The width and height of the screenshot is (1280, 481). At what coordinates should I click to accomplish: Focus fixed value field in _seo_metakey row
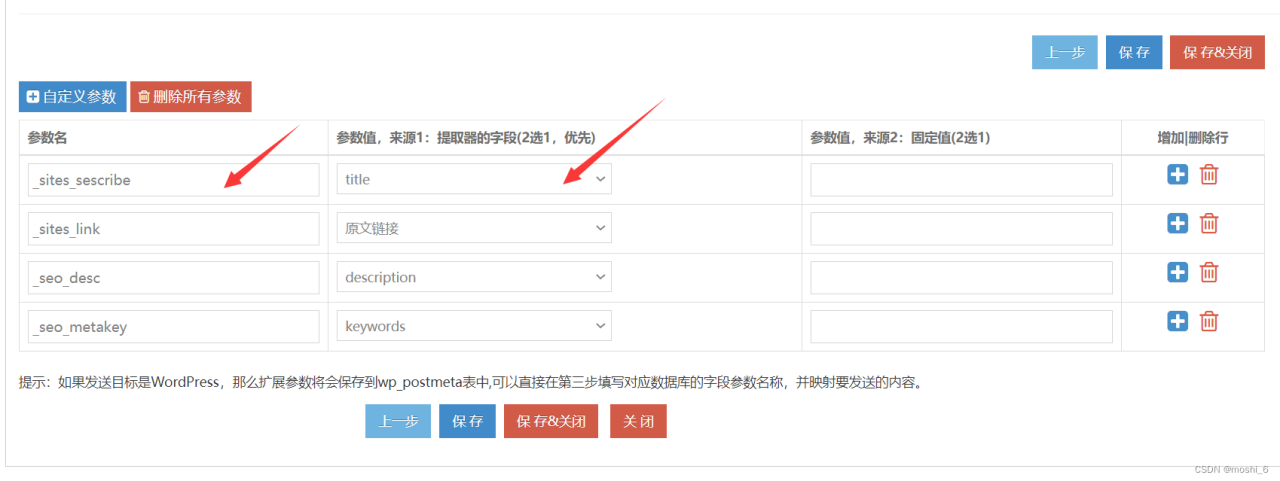961,327
